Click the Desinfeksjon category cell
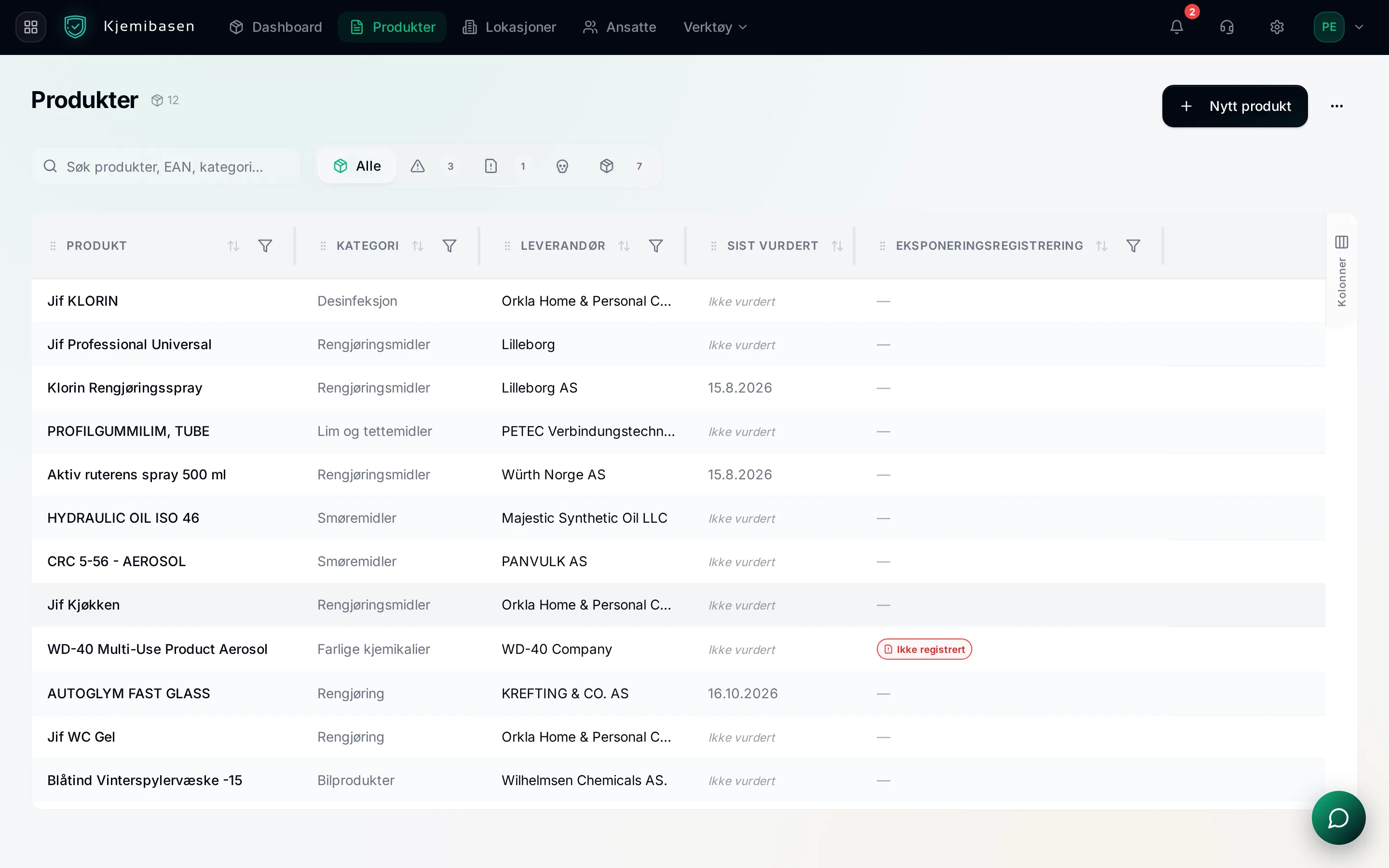The height and width of the screenshot is (868, 1389). tap(357, 301)
